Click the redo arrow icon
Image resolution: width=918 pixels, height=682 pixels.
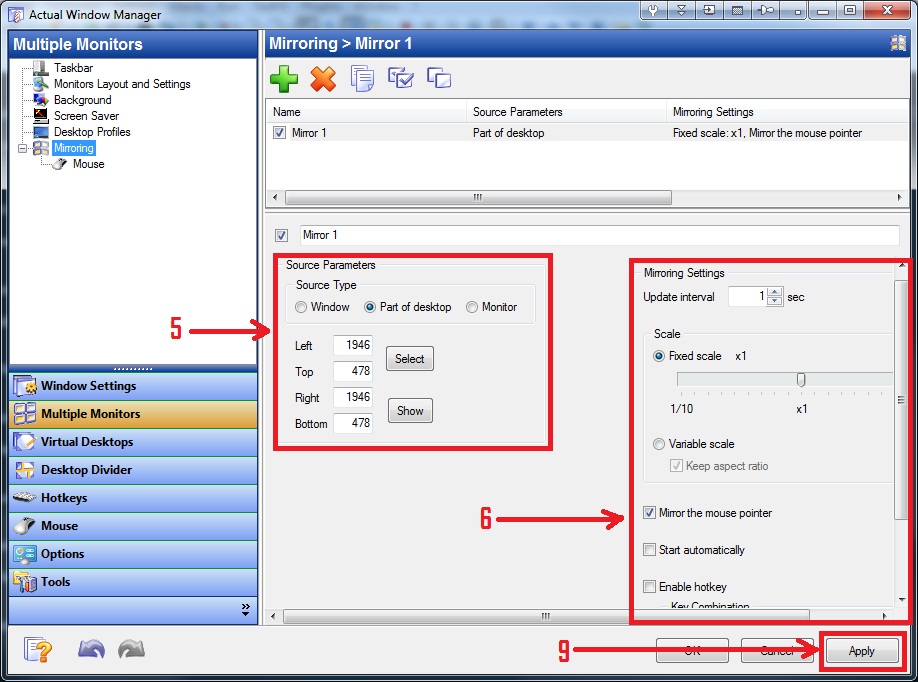point(131,649)
